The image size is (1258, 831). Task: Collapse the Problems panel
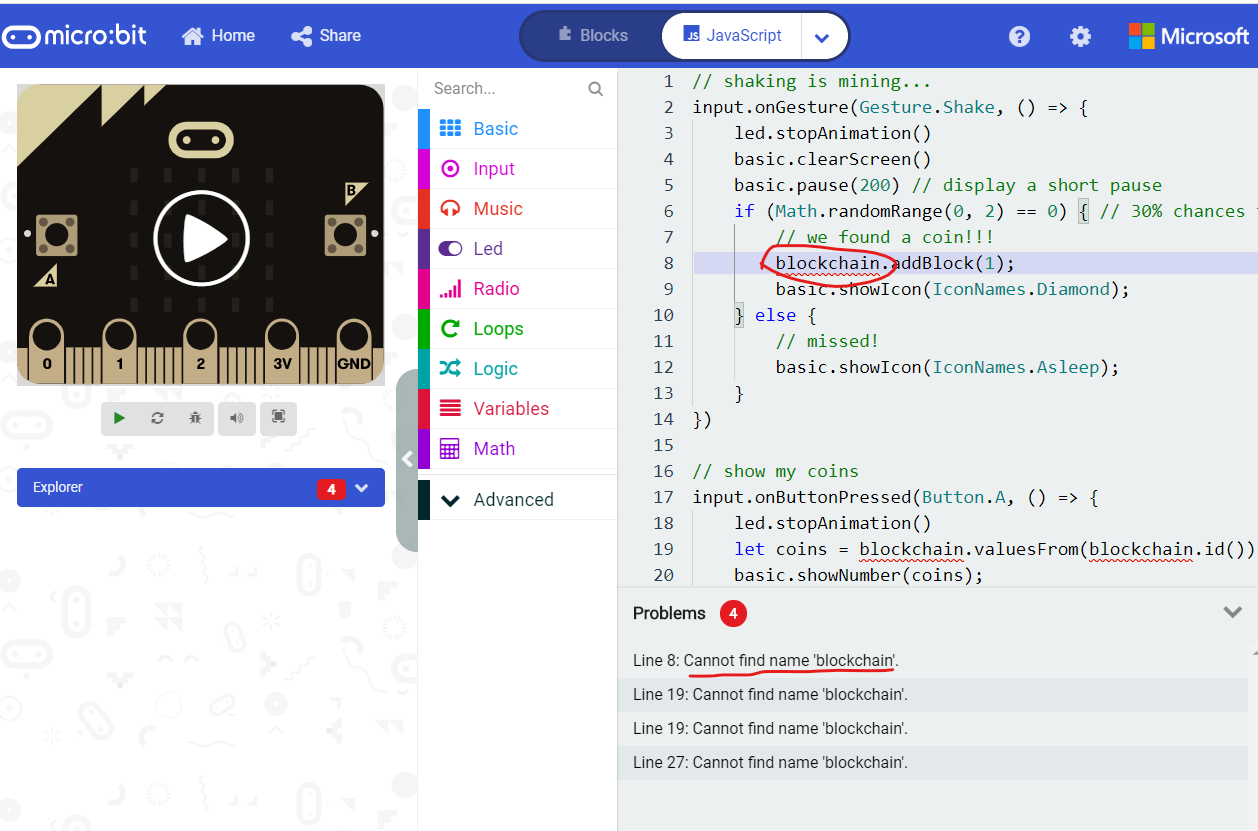pyautogui.click(x=1233, y=611)
